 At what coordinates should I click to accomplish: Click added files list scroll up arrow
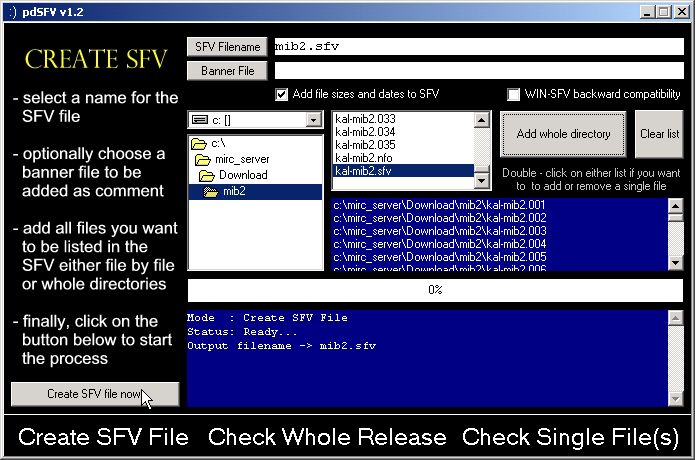(x=675, y=206)
